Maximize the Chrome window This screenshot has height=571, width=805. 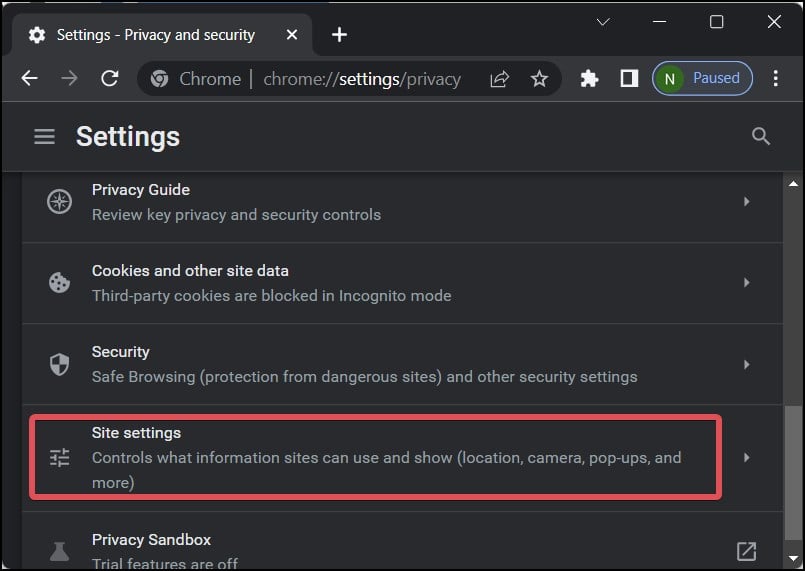click(x=716, y=22)
